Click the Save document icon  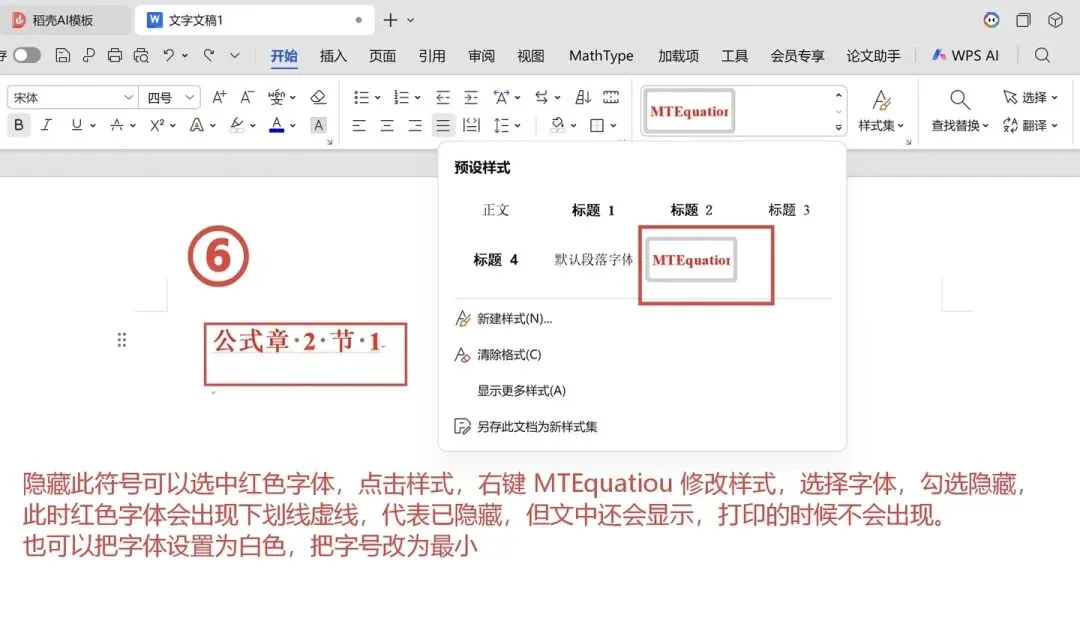tap(63, 56)
